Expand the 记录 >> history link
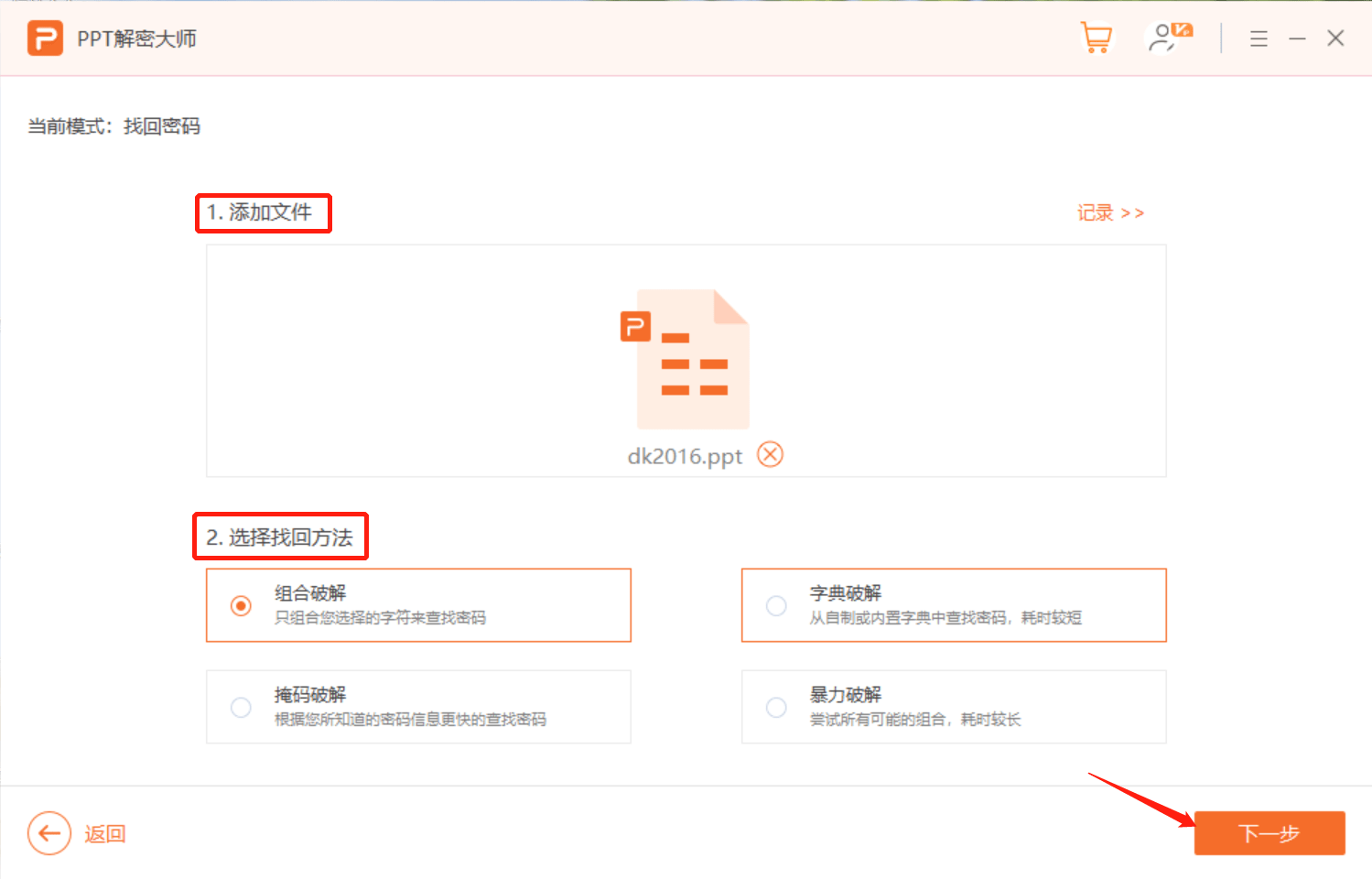 tap(1110, 213)
